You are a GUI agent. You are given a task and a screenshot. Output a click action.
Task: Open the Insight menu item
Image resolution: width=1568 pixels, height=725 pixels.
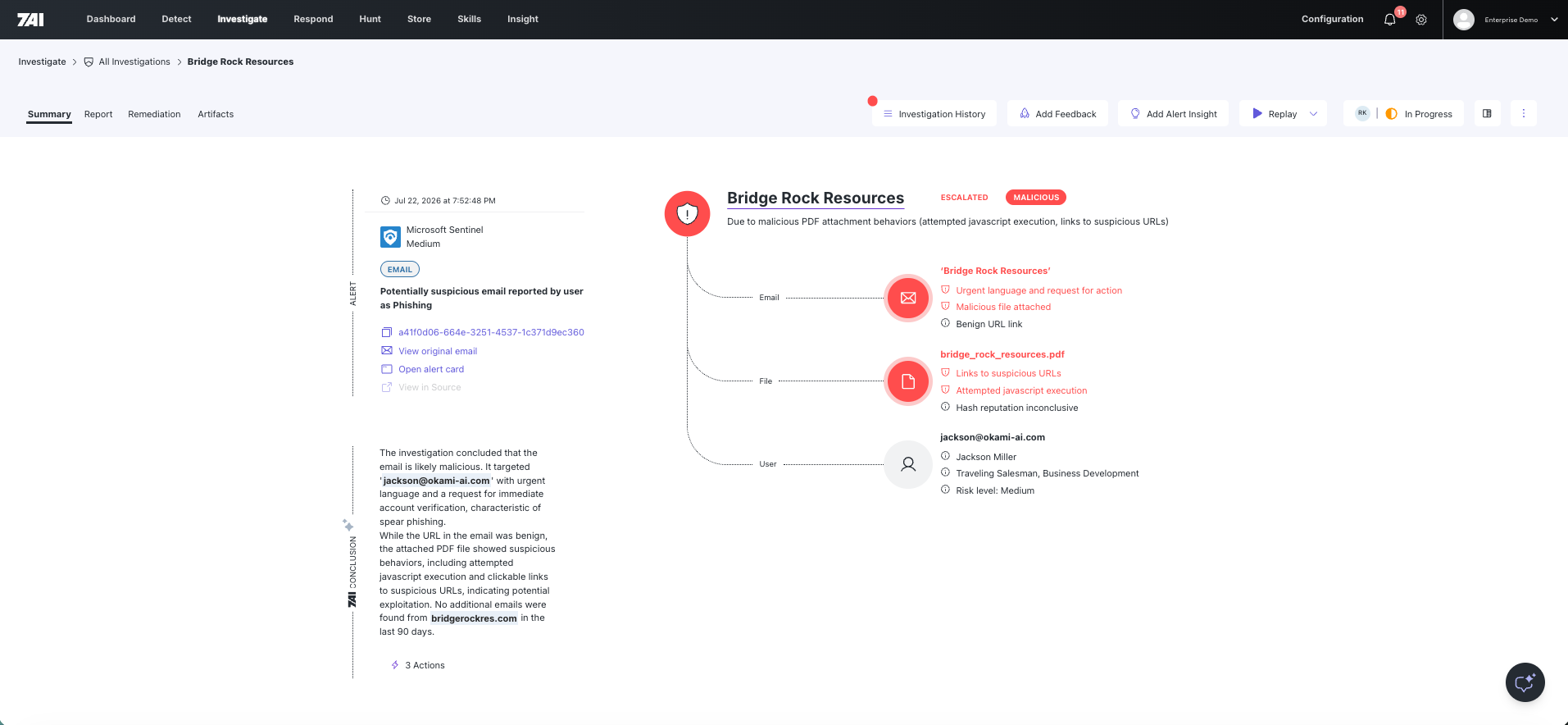coord(523,19)
